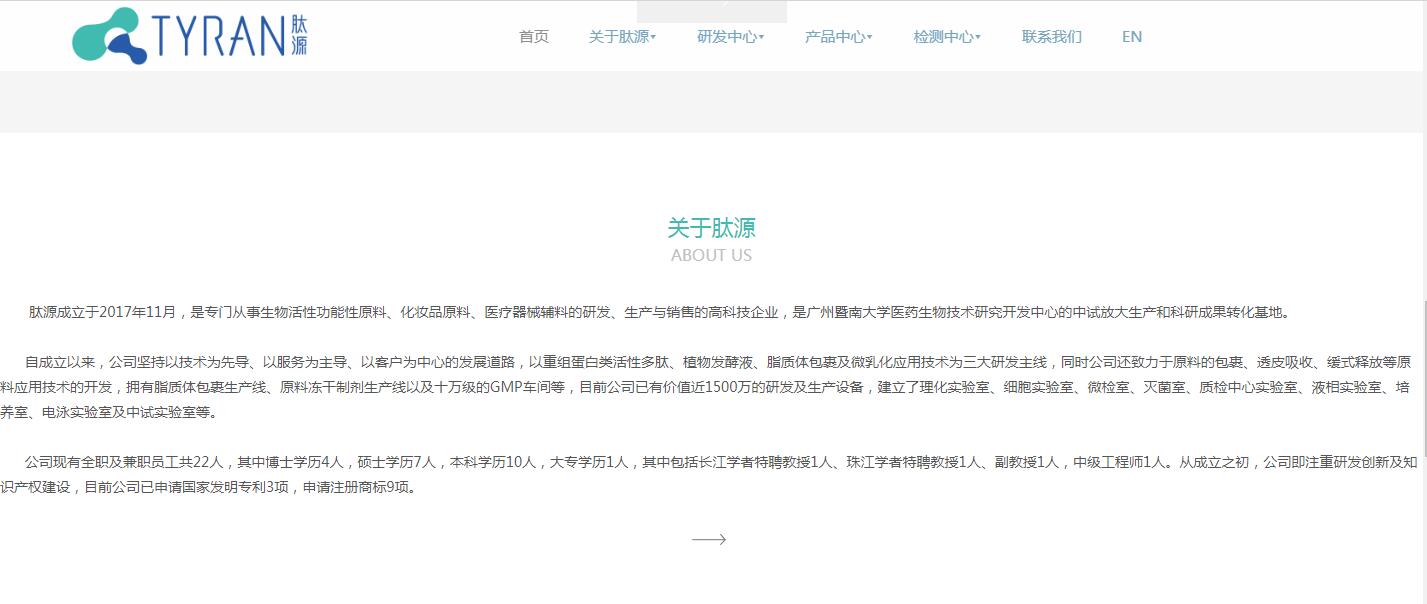Visit the 联系我们 contact page

[x=1051, y=37]
